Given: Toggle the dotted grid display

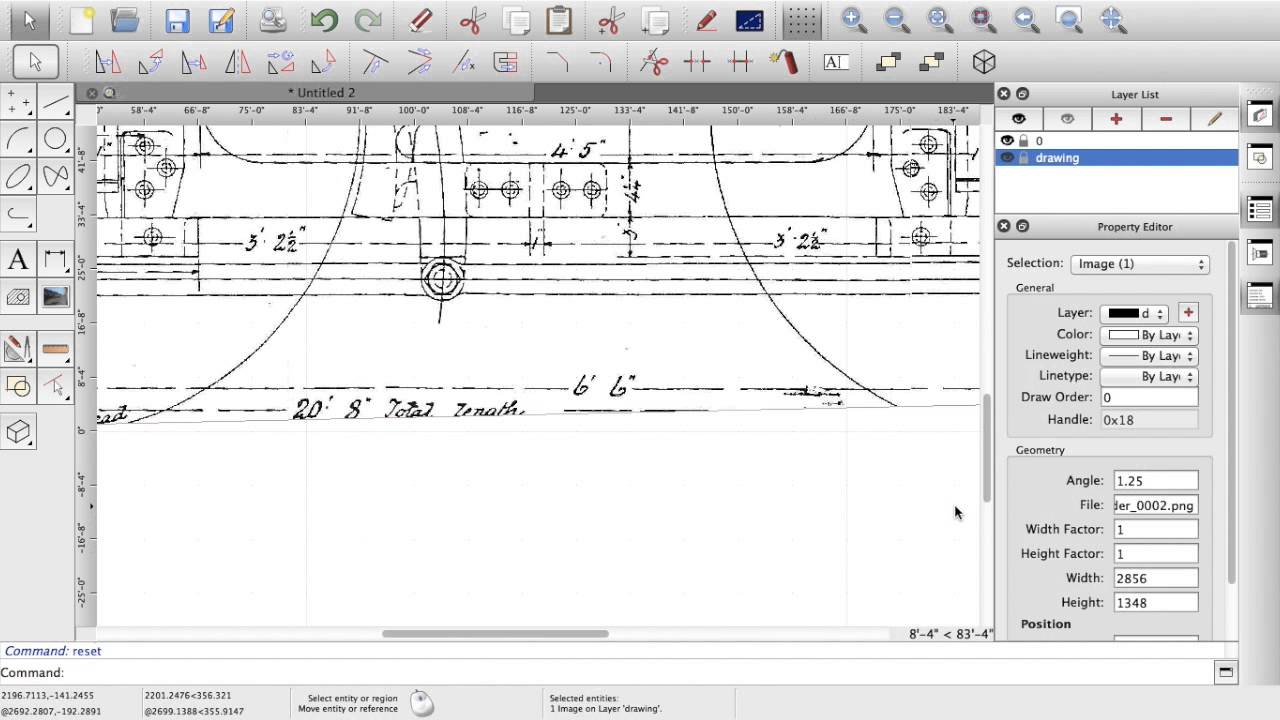Looking at the screenshot, I should click(801, 20).
